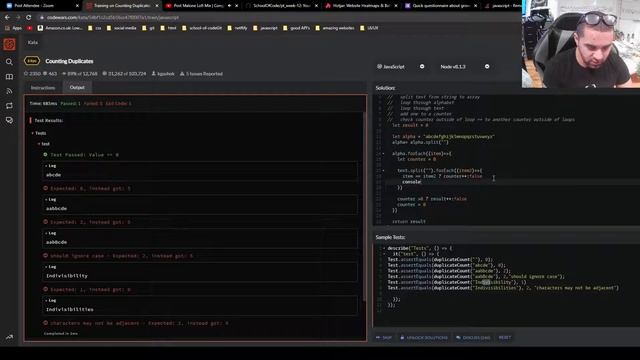Open the Codewars logo home icon
Viewport: 640px width, 360px height.
(x=9, y=44)
